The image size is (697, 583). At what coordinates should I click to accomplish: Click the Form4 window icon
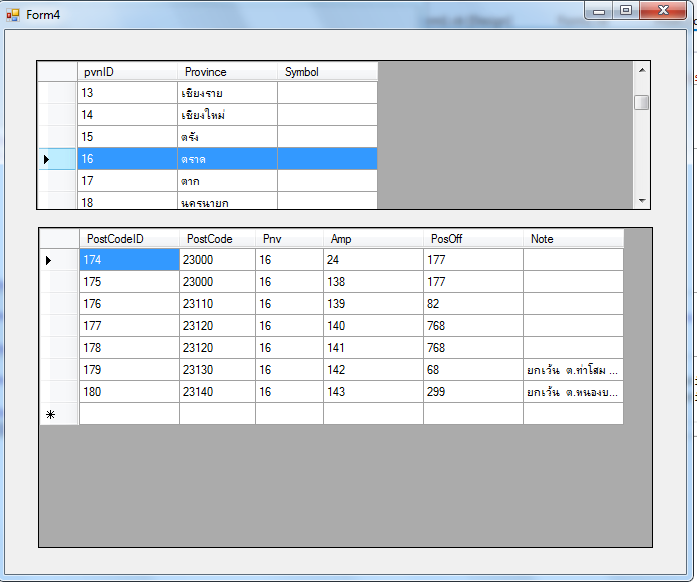[12, 15]
